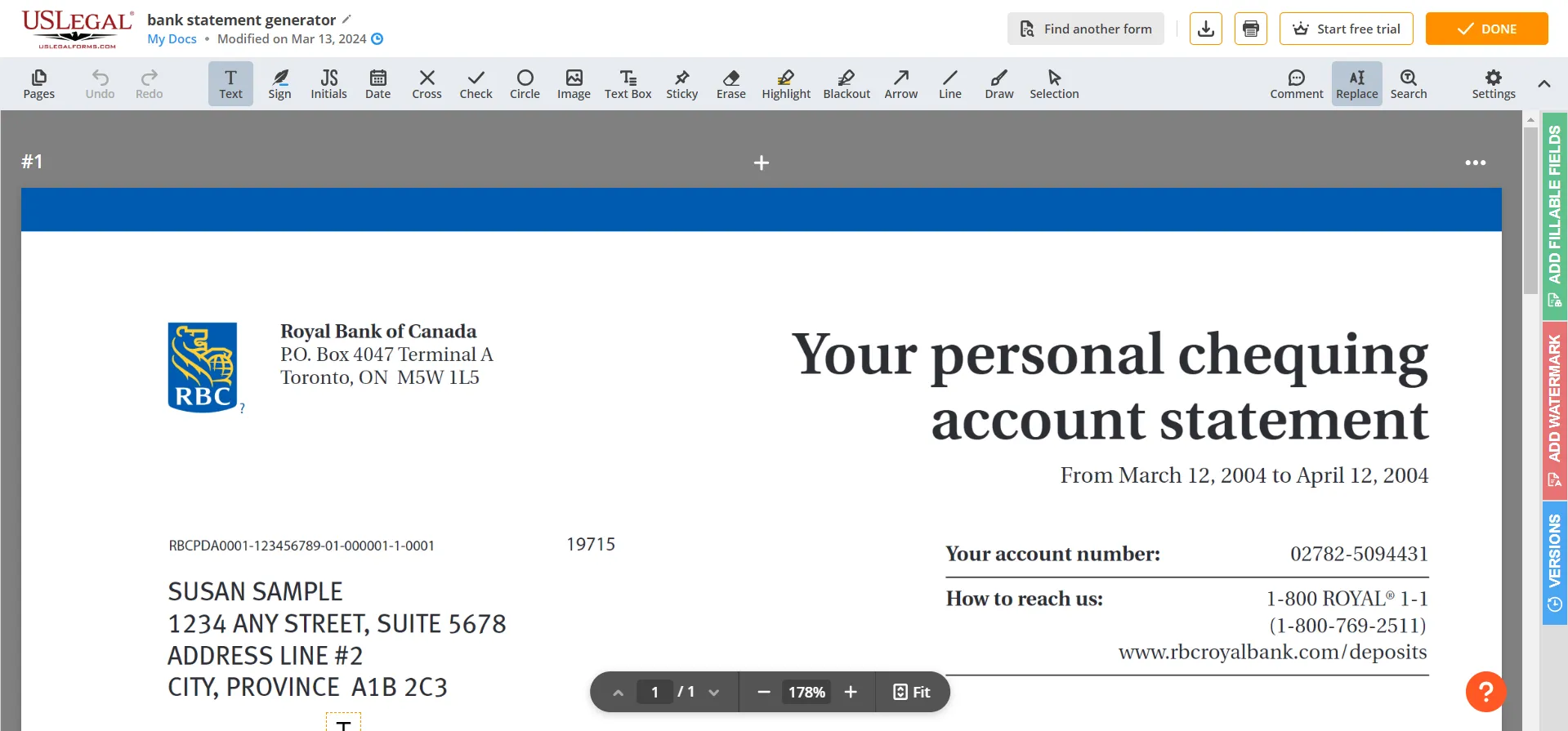Click Find another form button
1568x731 pixels.
click(1085, 29)
